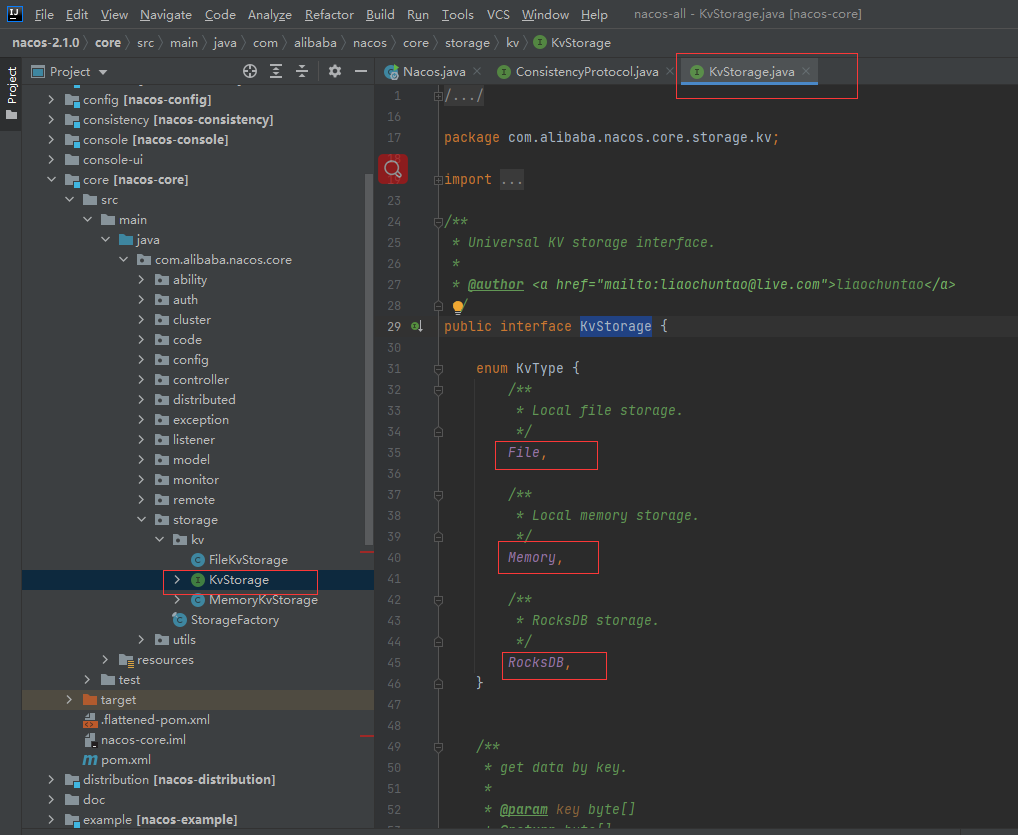
Task: Select the controller package
Action: [201, 380]
